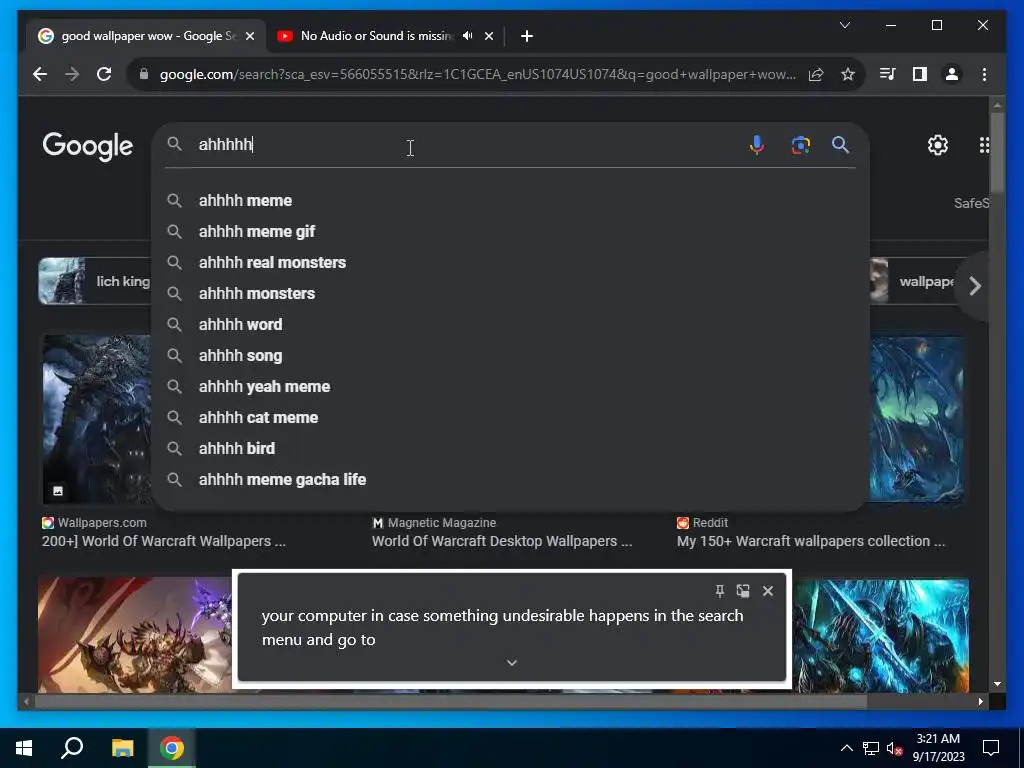Viewport: 1024px width, 768px height.
Task: Select suggestion 'ahhhh yeah meme'
Action: [510, 387]
